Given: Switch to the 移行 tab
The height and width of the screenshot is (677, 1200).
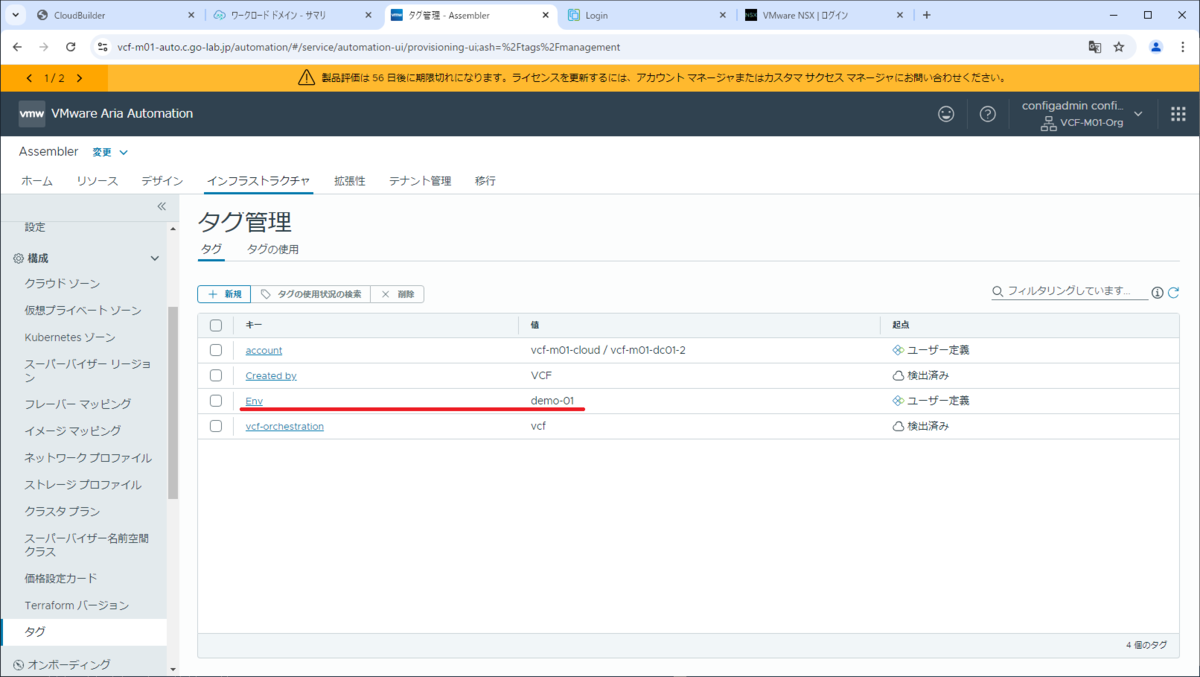Looking at the screenshot, I should [x=486, y=181].
